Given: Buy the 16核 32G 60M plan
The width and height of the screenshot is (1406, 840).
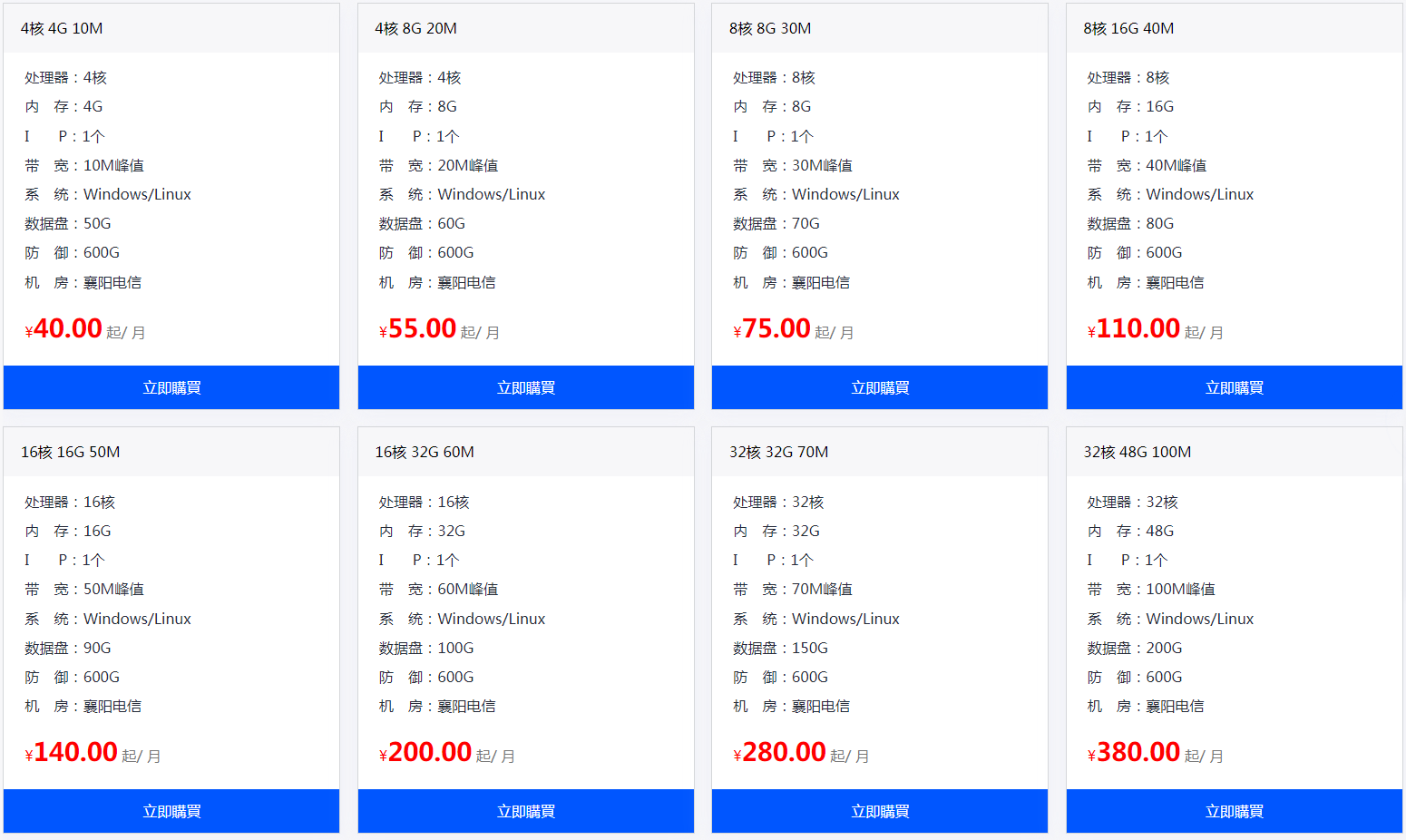Looking at the screenshot, I should [526, 811].
